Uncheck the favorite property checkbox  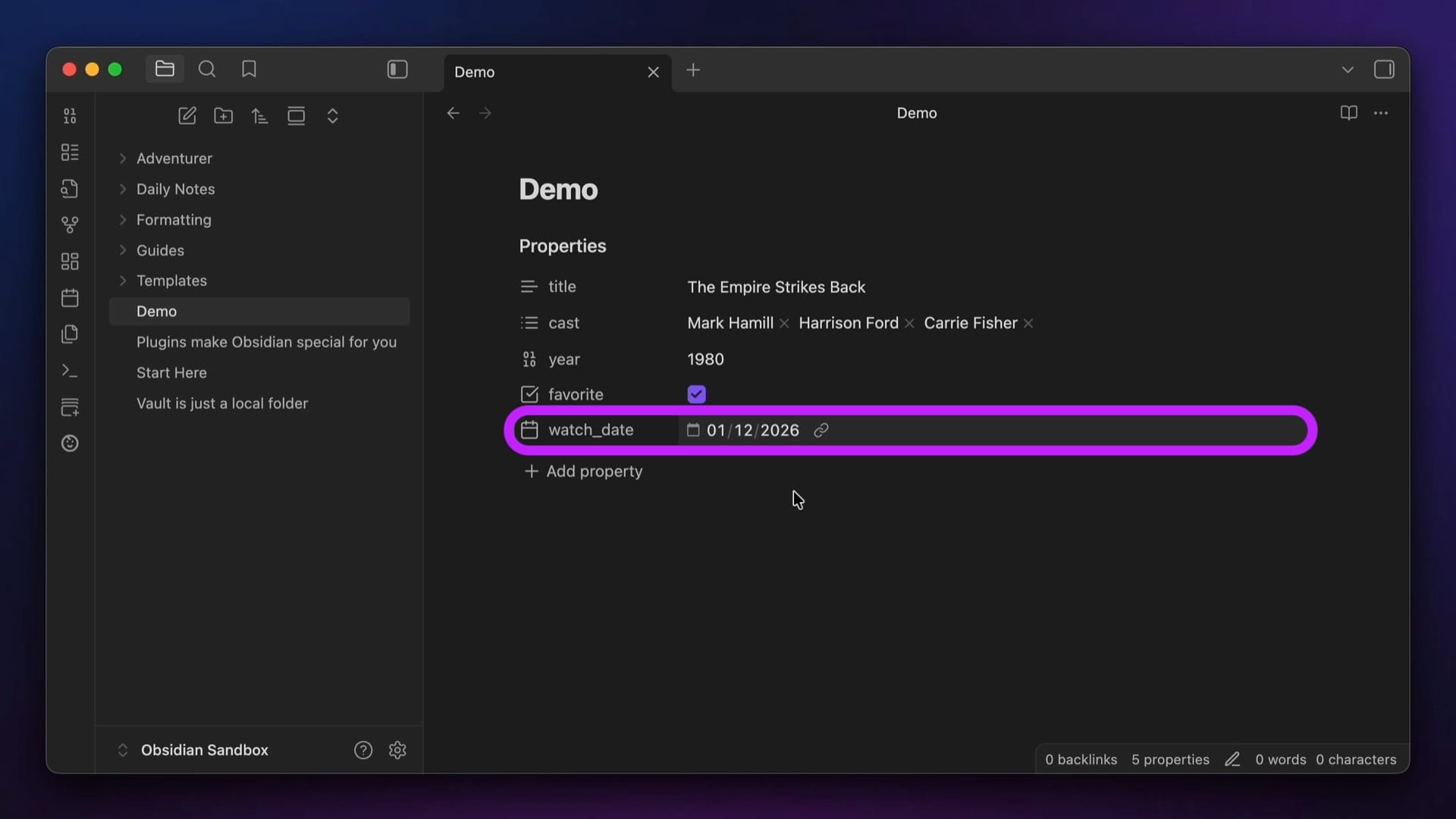pyautogui.click(x=696, y=394)
